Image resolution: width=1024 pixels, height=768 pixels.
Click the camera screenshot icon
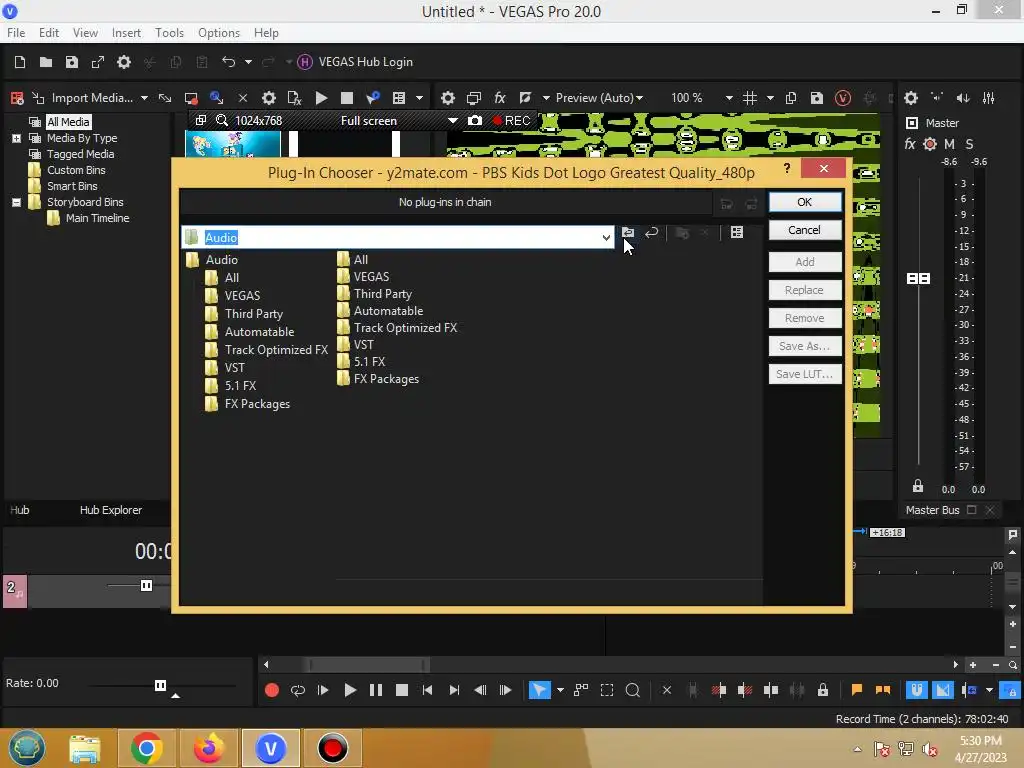(x=475, y=121)
